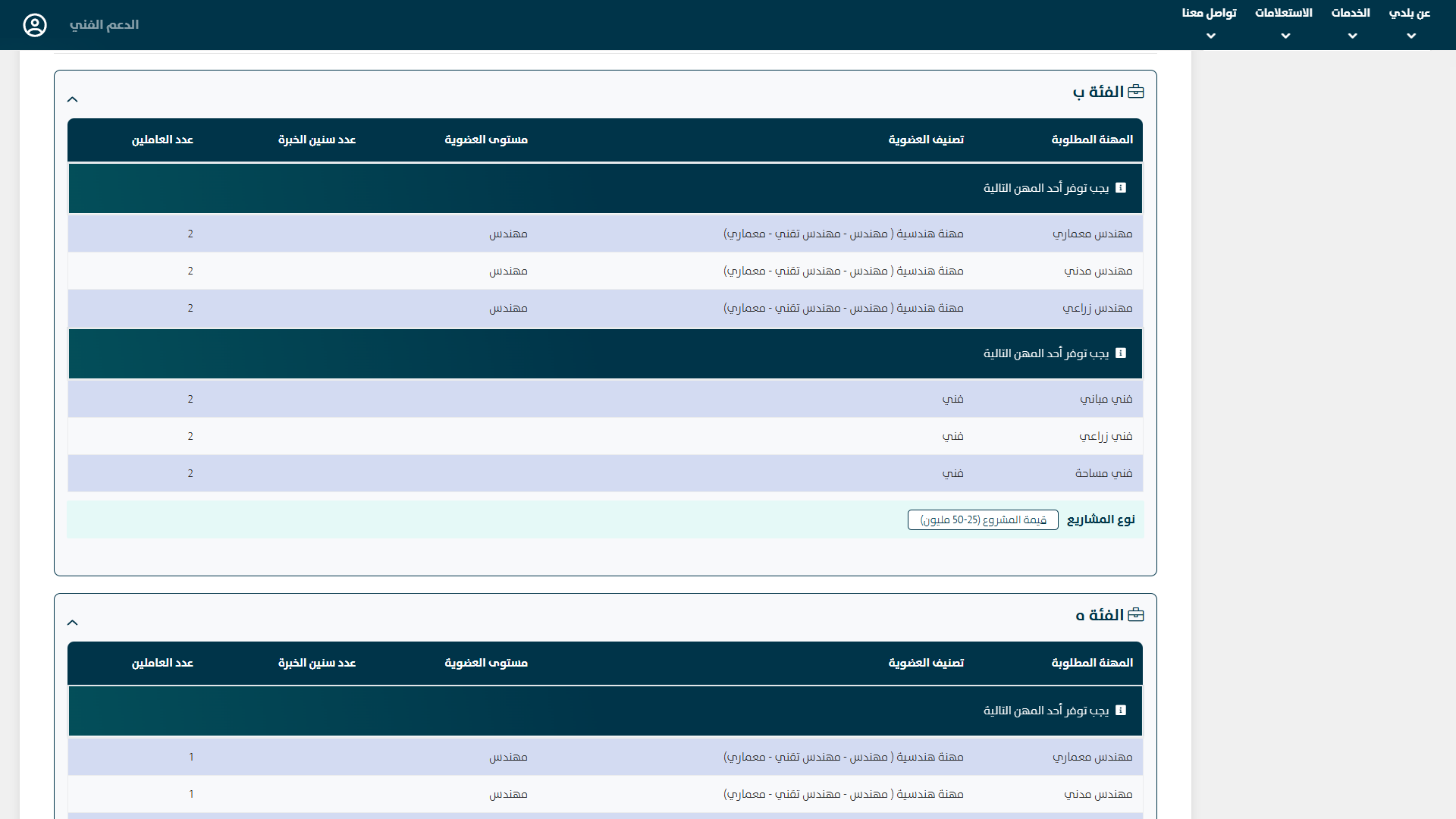Image resolution: width=1456 pixels, height=819 pixels.
Task: Select the فني مساحة row
Action: coord(1103,473)
